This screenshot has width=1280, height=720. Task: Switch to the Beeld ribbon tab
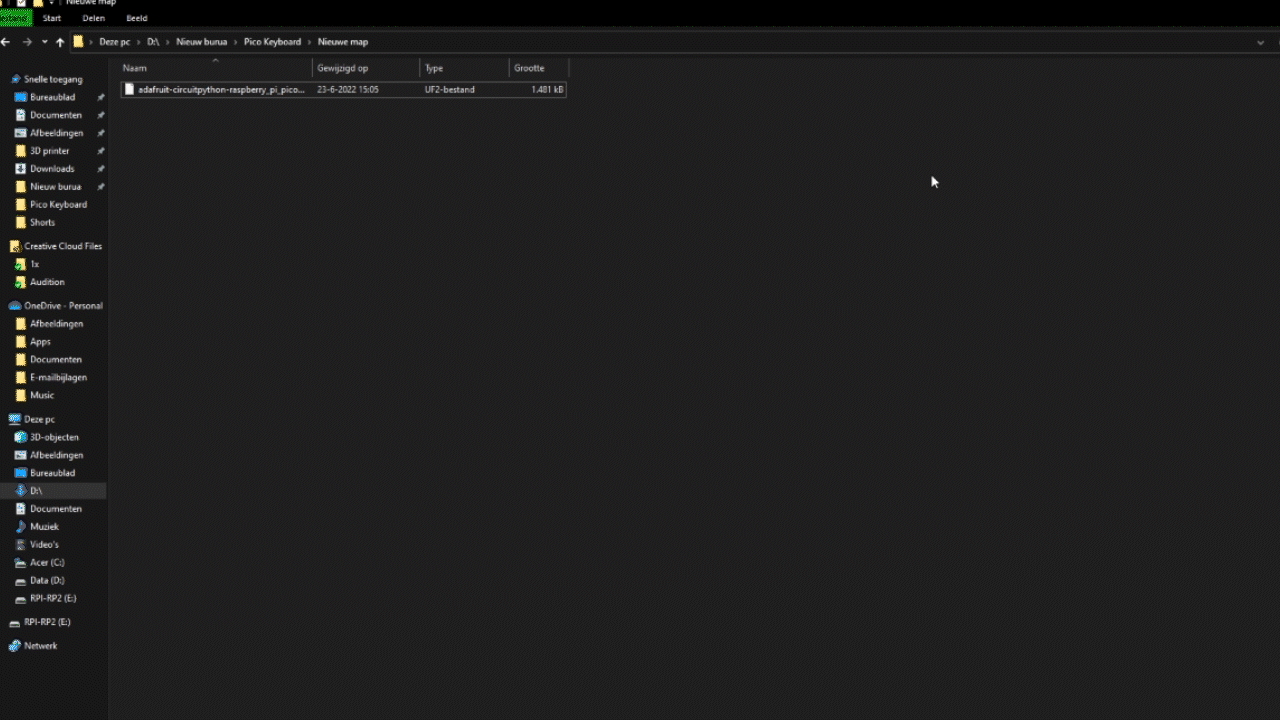[x=137, y=18]
